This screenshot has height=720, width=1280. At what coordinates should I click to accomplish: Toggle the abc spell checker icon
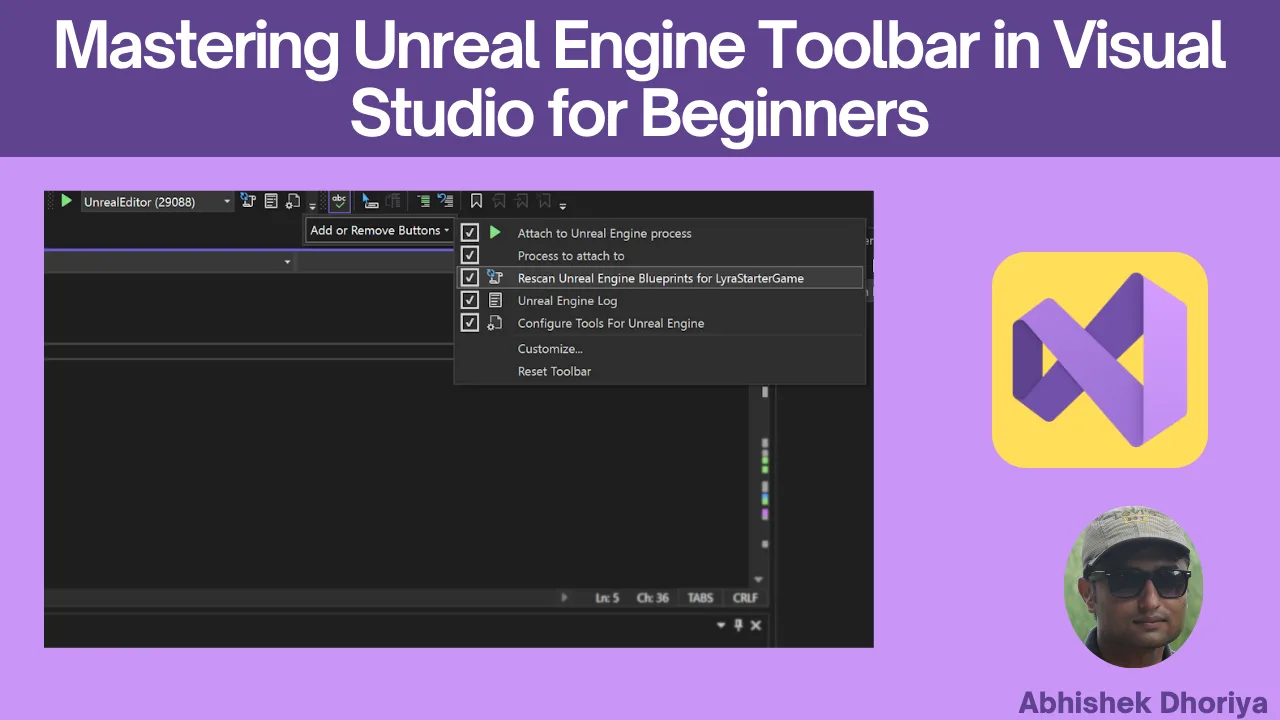point(339,201)
